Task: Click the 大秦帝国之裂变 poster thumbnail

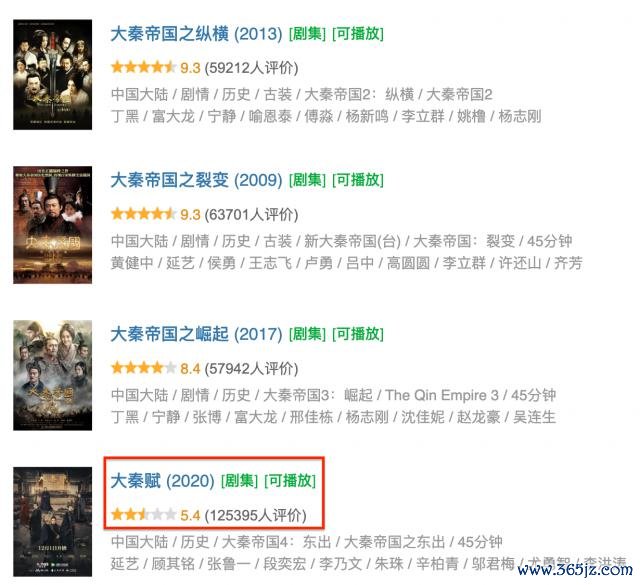Action: click(x=53, y=225)
